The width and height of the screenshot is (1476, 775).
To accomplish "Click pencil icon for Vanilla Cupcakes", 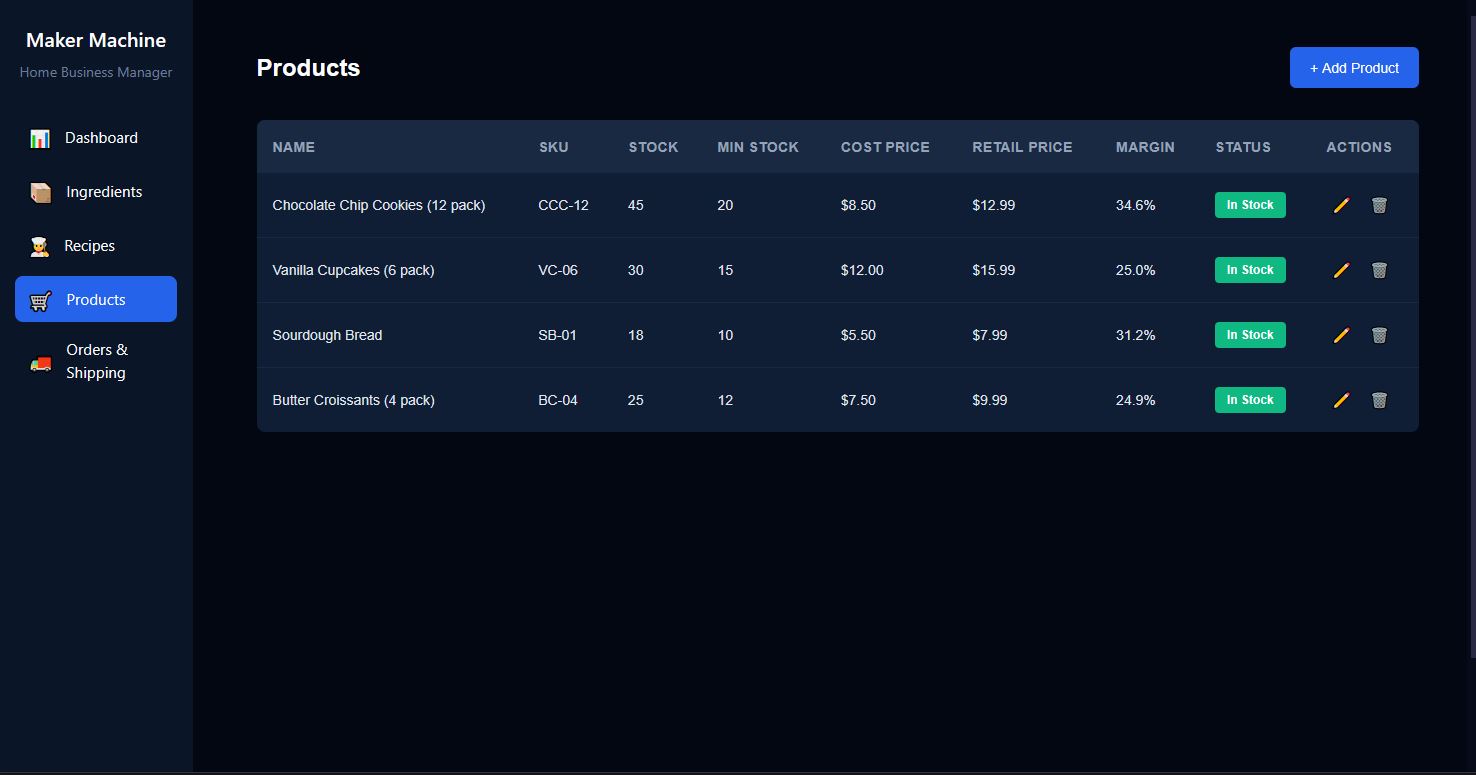I will coord(1341,270).
